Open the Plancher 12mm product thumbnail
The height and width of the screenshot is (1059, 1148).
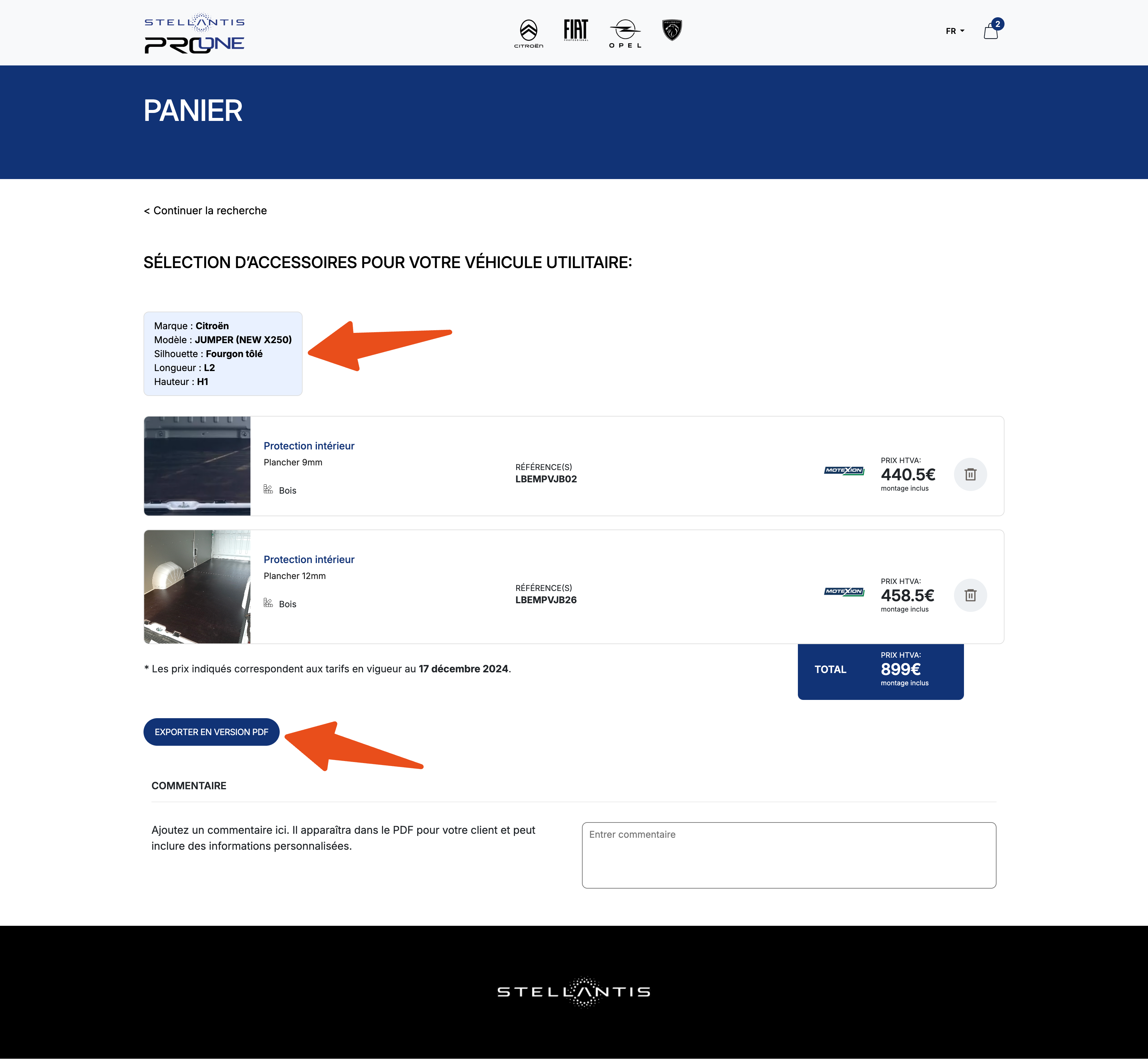point(197,587)
